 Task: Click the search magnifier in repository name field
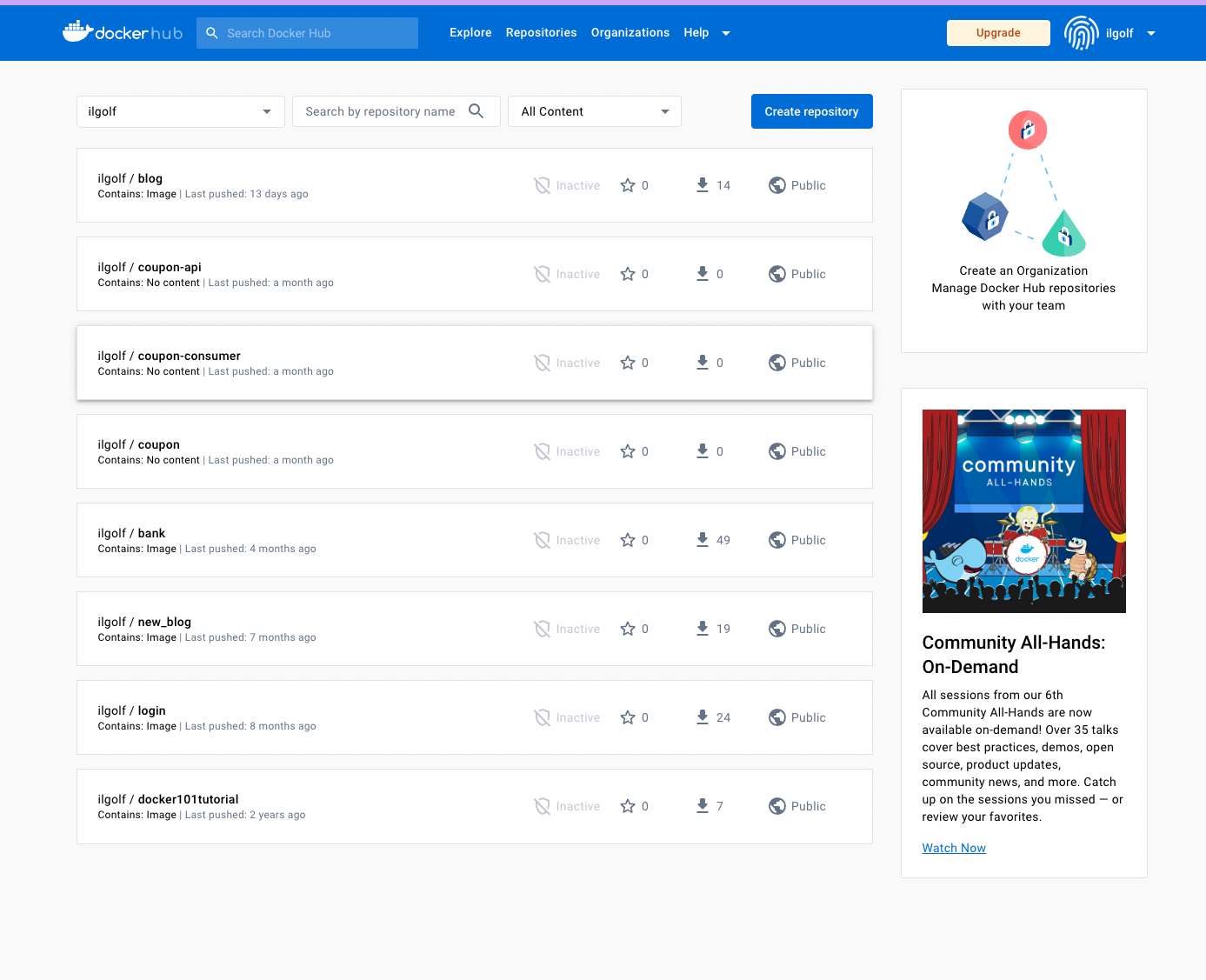[476, 110]
